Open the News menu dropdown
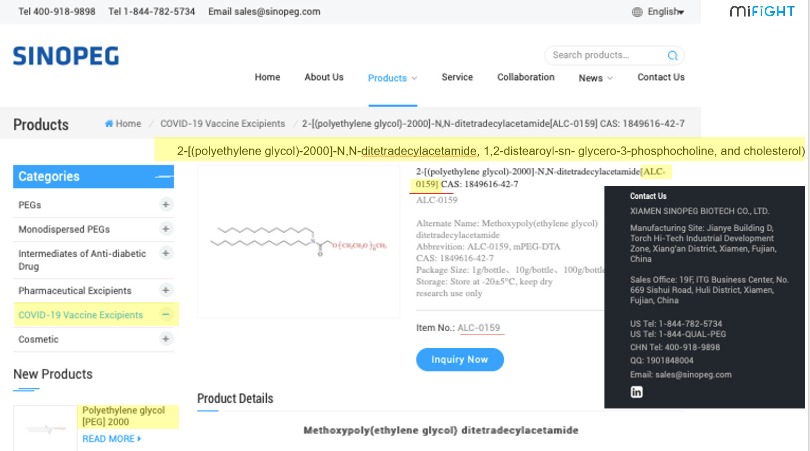This screenshot has height=451, width=810. (x=595, y=78)
